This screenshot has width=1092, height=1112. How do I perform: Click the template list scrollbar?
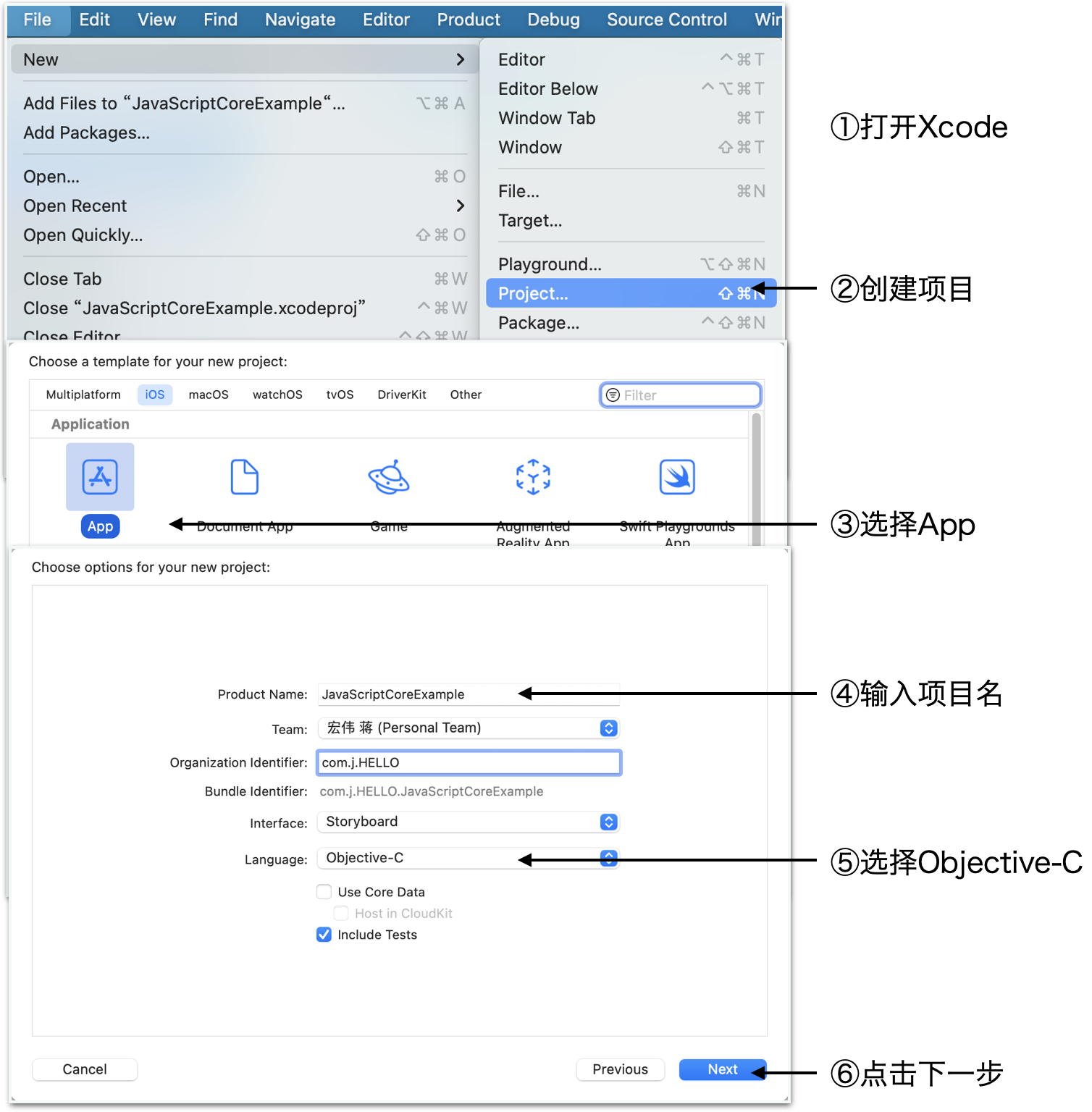756,478
